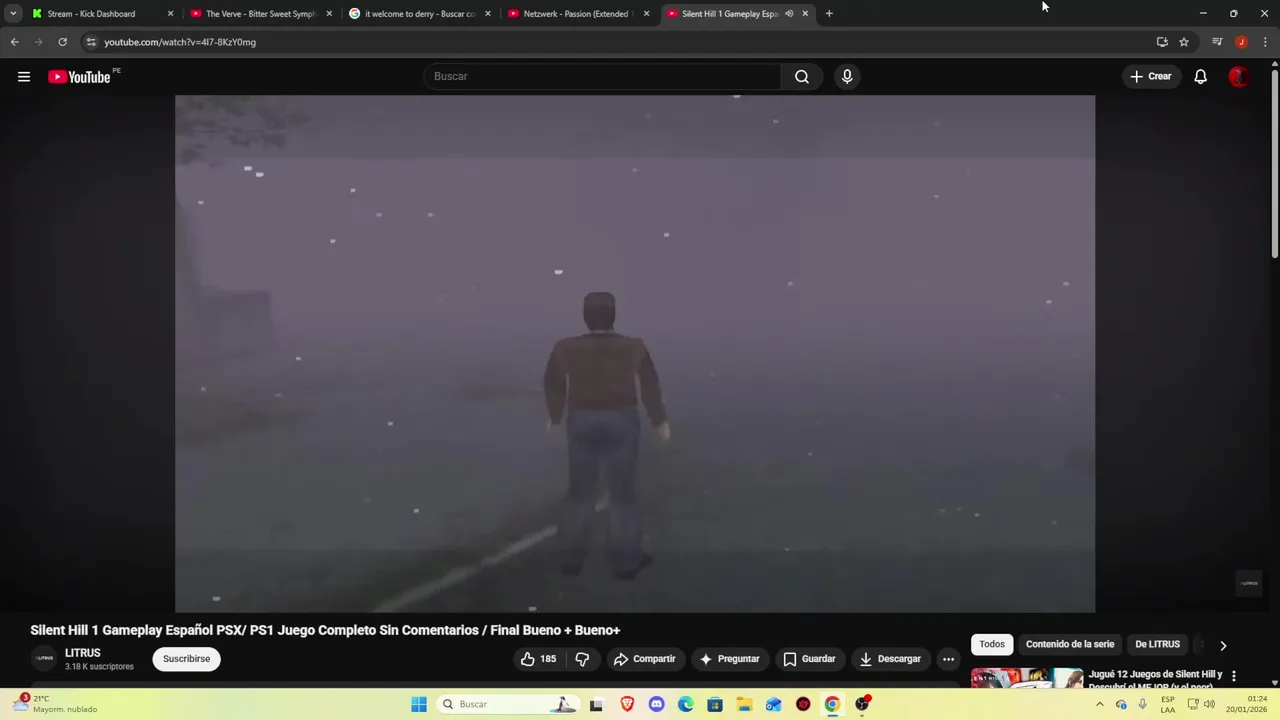View site information icon in address bar
1280x720 pixels.
91,42
